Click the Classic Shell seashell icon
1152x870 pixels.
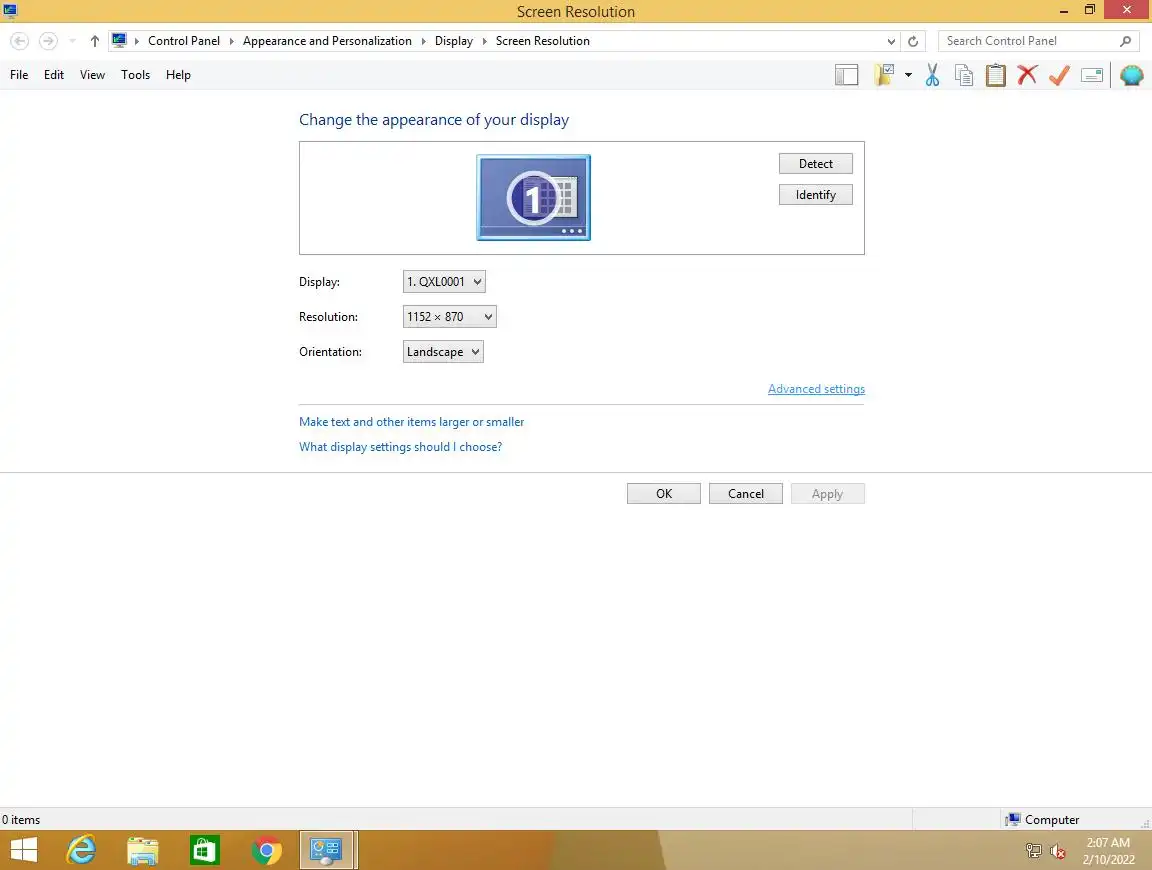[1131, 75]
